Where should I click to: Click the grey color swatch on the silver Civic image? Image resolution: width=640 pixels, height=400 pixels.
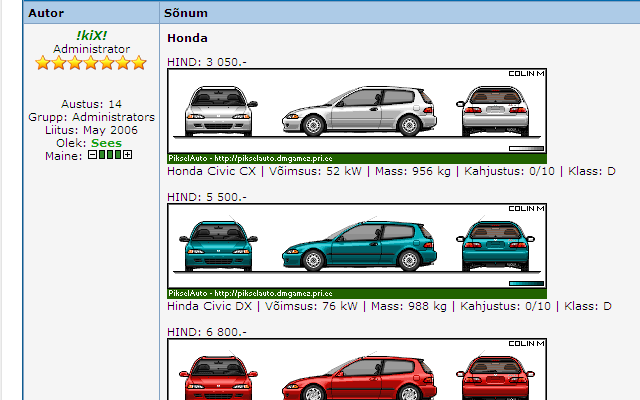coord(527,149)
